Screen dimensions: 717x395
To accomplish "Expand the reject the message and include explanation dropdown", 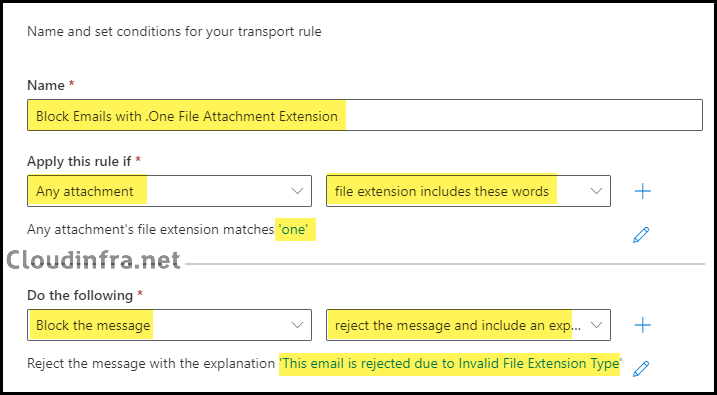I will 468,325.
